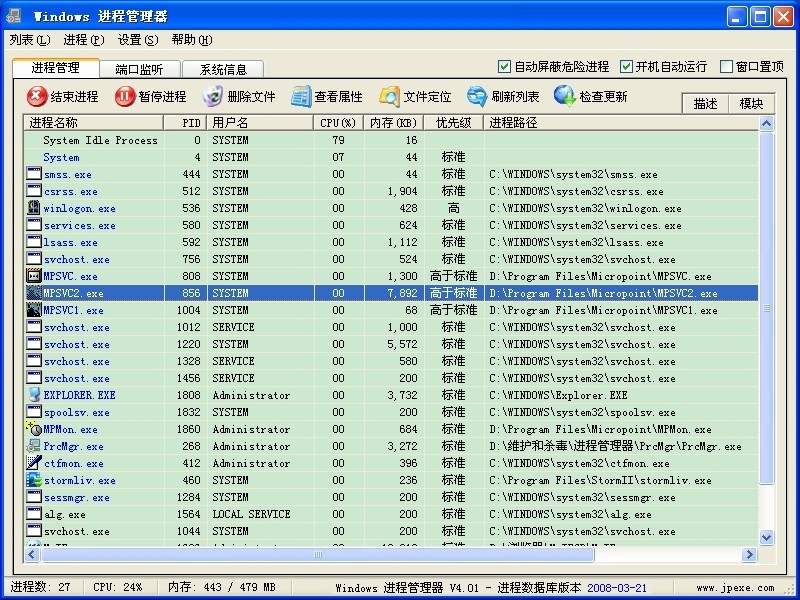The width and height of the screenshot is (800, 600).
Task: Click the vertical scrollbar thumb
Action: click(766, 308)
